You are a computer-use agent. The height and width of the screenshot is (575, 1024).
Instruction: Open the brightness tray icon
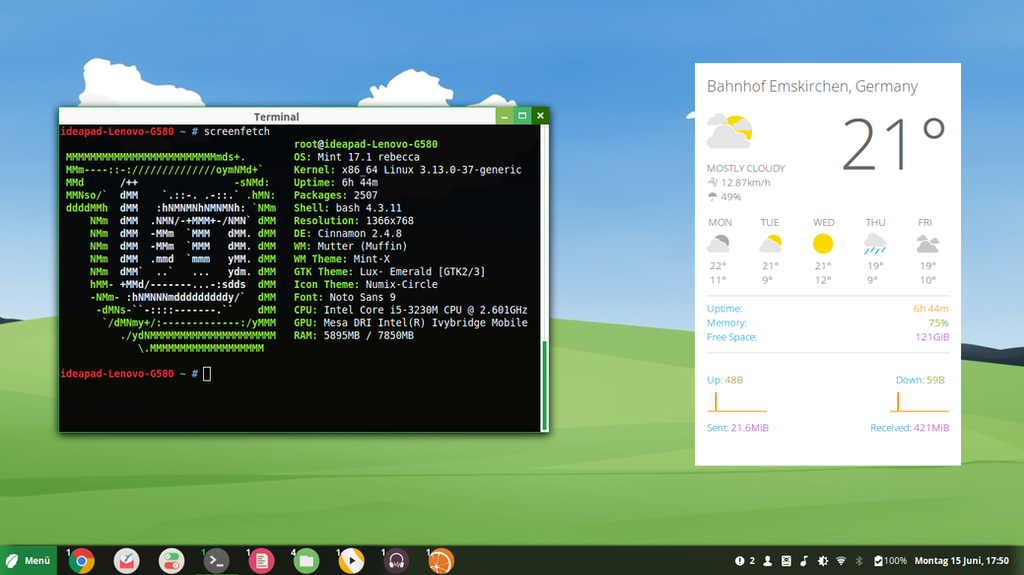click(x=823, y=561)
